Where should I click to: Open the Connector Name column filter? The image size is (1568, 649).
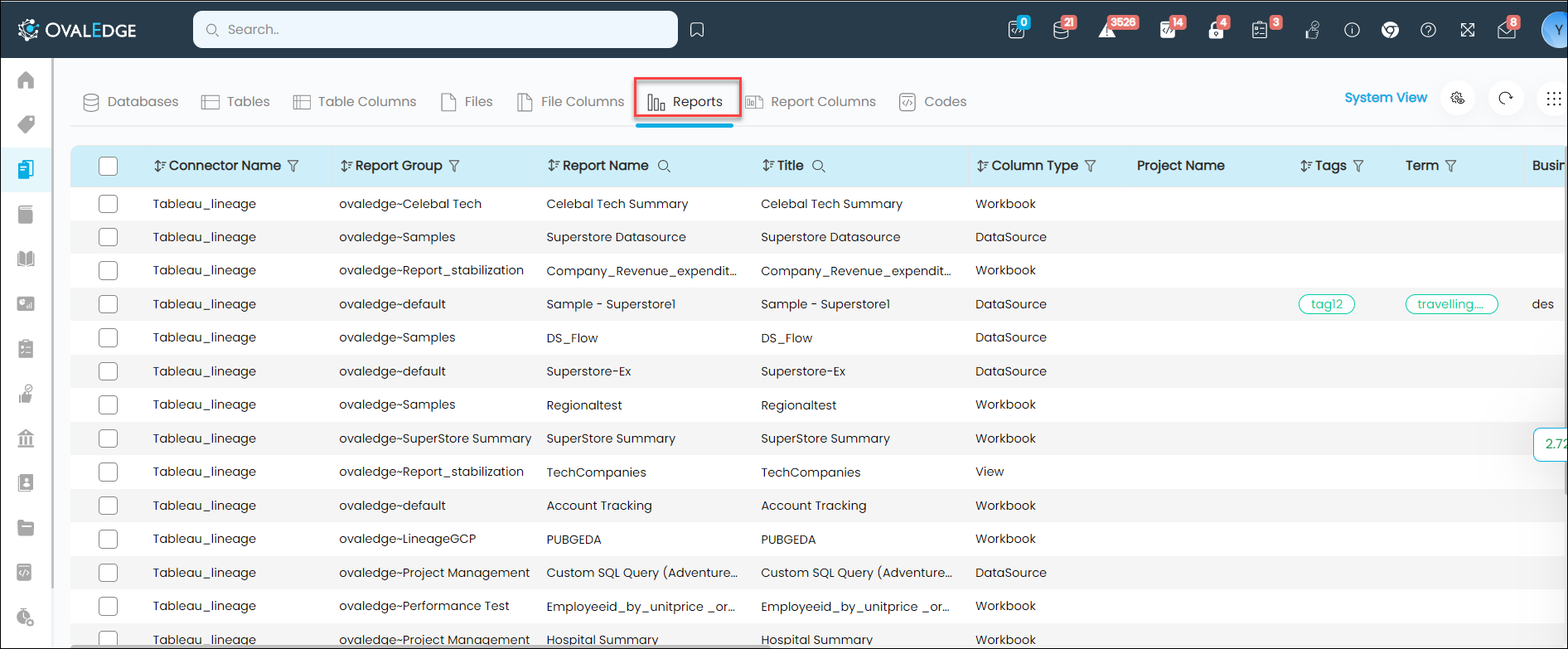pyautogui.click(x=293, y=166)
